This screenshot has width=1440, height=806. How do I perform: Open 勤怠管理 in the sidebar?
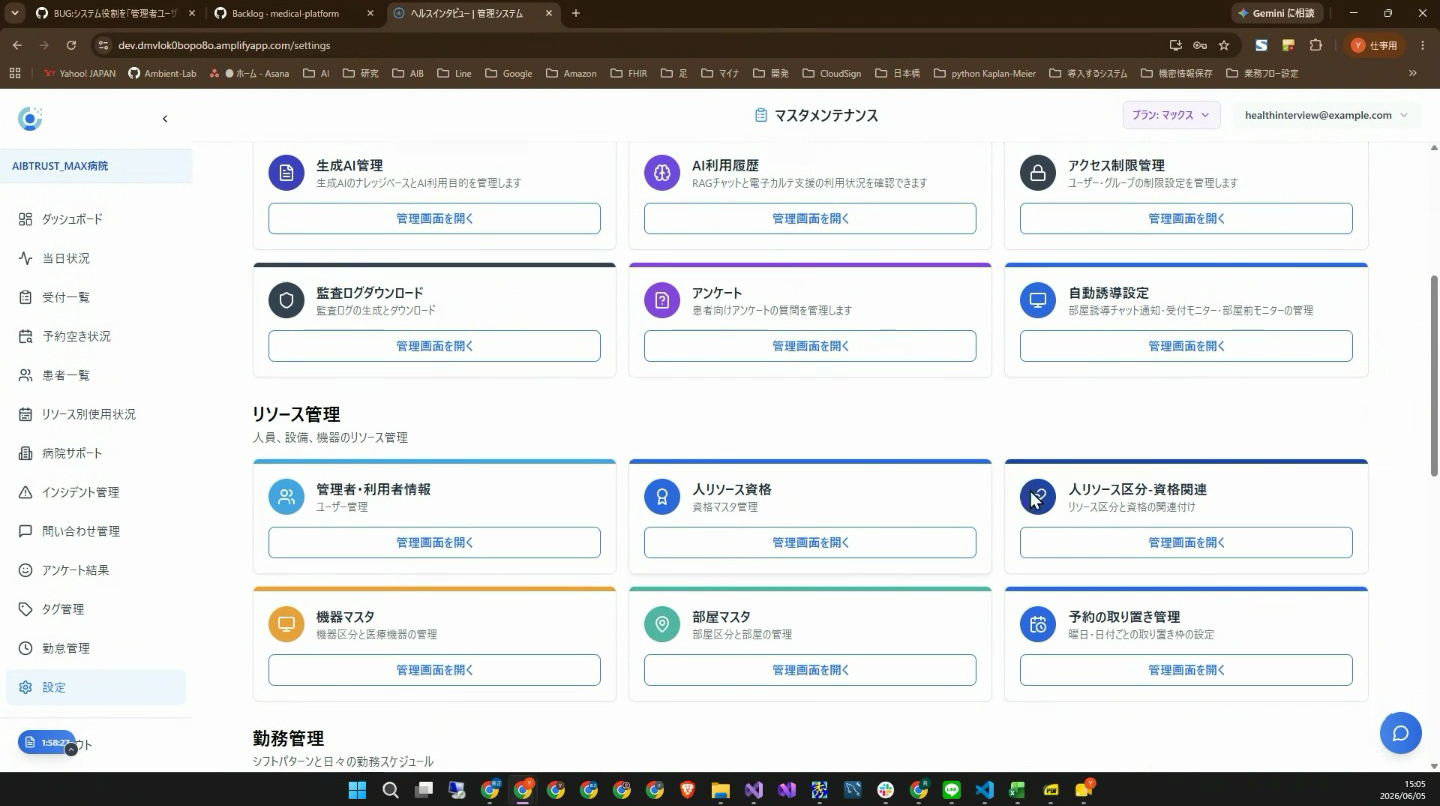[x=96, y=648]
